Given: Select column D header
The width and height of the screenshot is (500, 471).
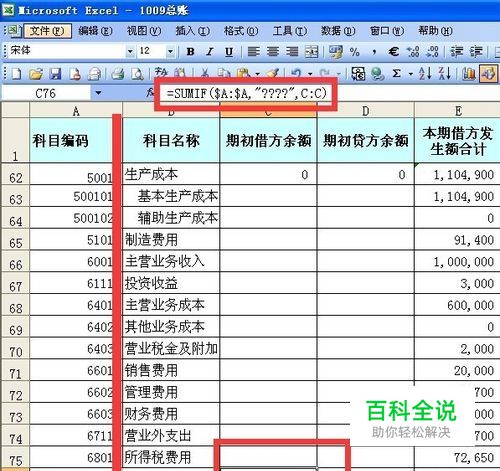Looking at the screenshot, I should 365,111.
